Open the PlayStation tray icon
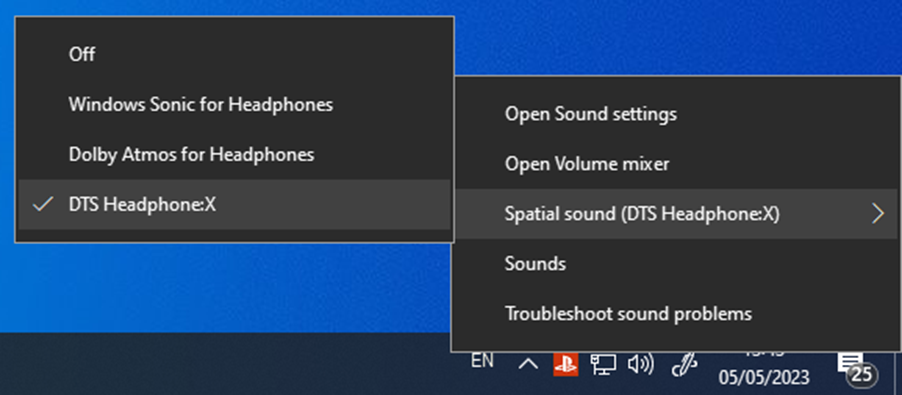902x395 pixels. point(565,364)
